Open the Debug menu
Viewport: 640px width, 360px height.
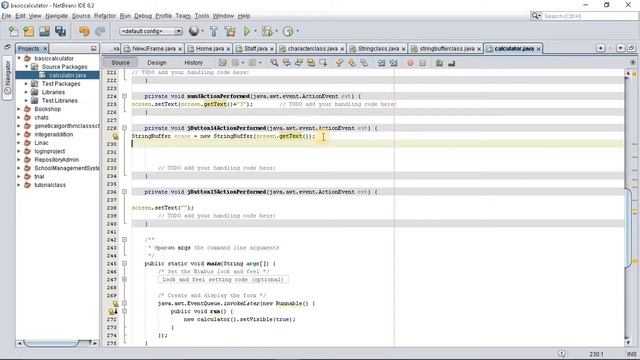tap(143, 16)
